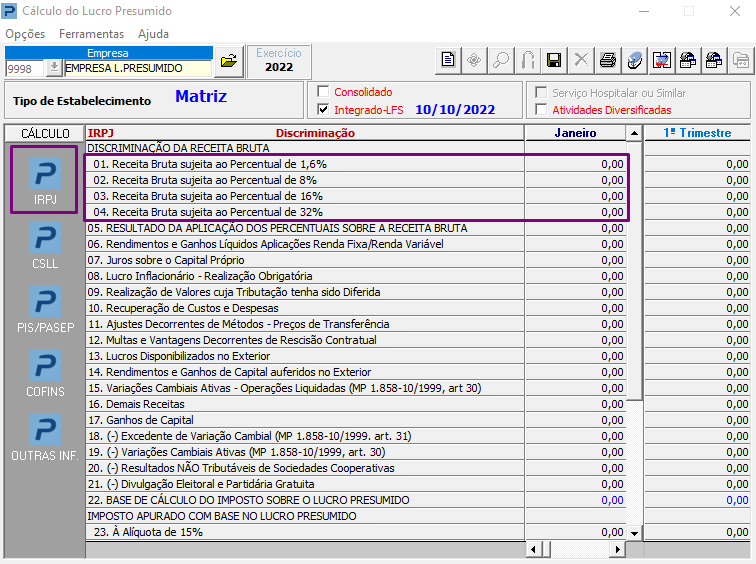The image size is (756, 564).
Task: Save with the floppy disk icon
Action: tap(554, 60)
